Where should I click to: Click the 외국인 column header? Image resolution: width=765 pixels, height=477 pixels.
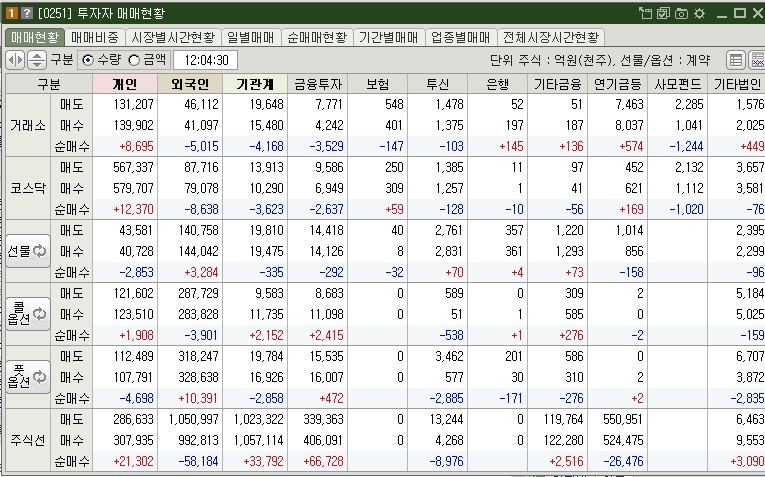tap(190, 84)
